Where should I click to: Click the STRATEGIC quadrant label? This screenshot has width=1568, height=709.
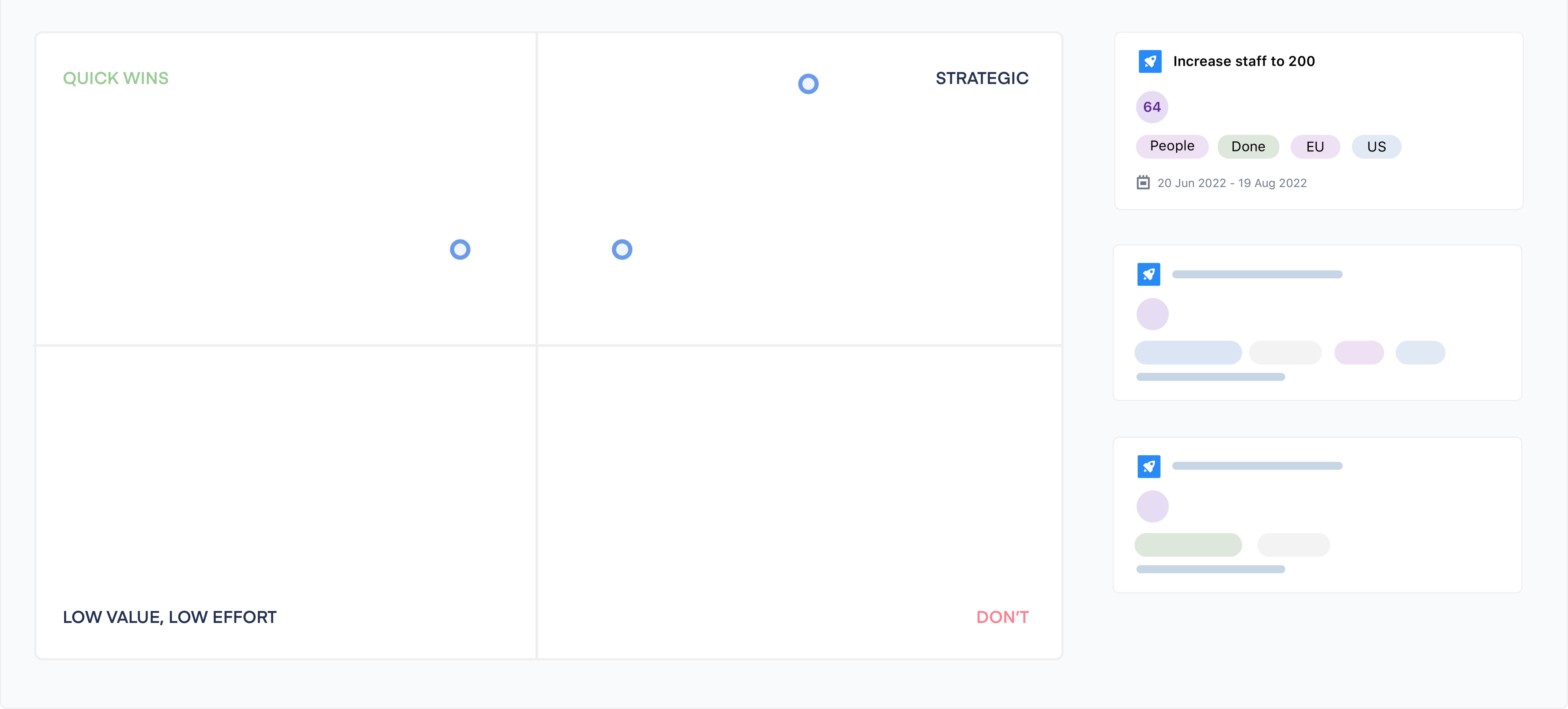981,78
